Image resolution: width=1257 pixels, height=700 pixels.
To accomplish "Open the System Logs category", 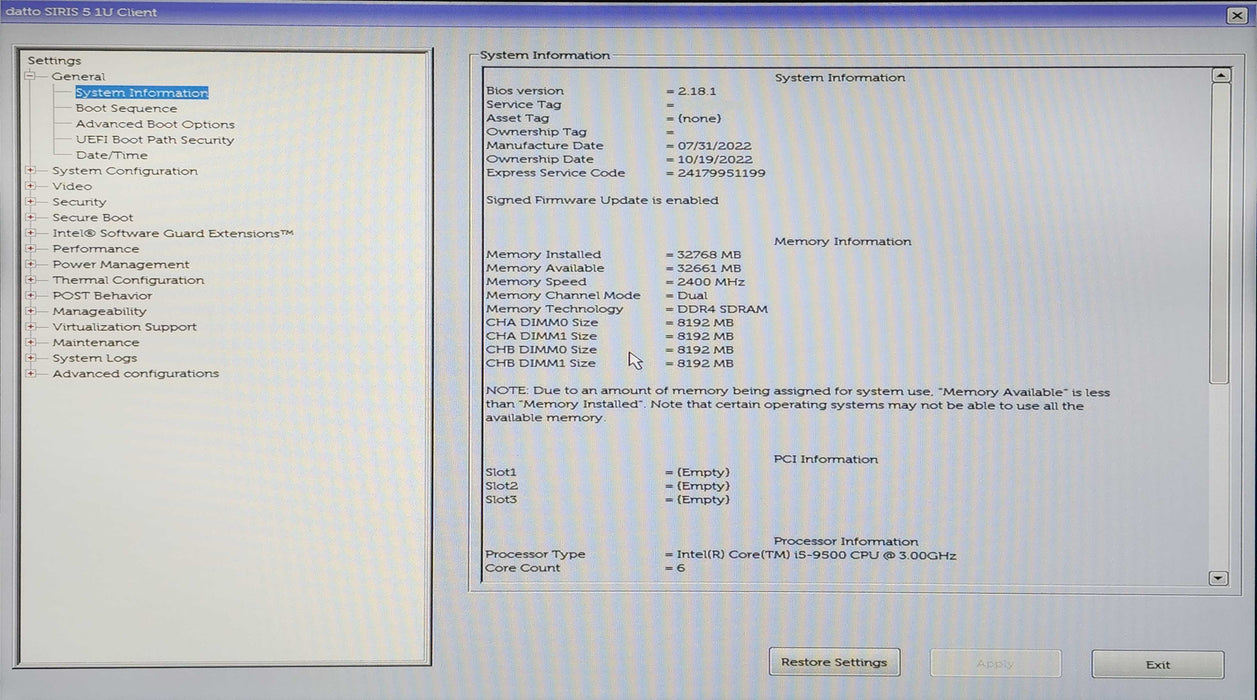I will 95,358.
